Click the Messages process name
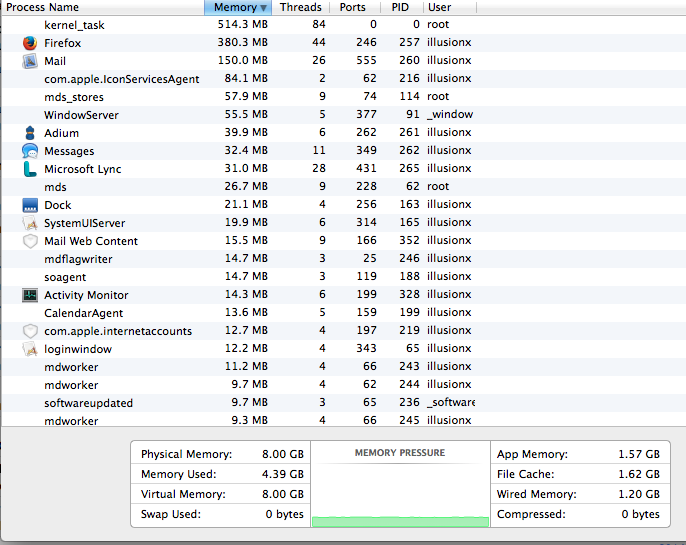Viewport: 686px width, 545px height. click(x=69, y=151)
